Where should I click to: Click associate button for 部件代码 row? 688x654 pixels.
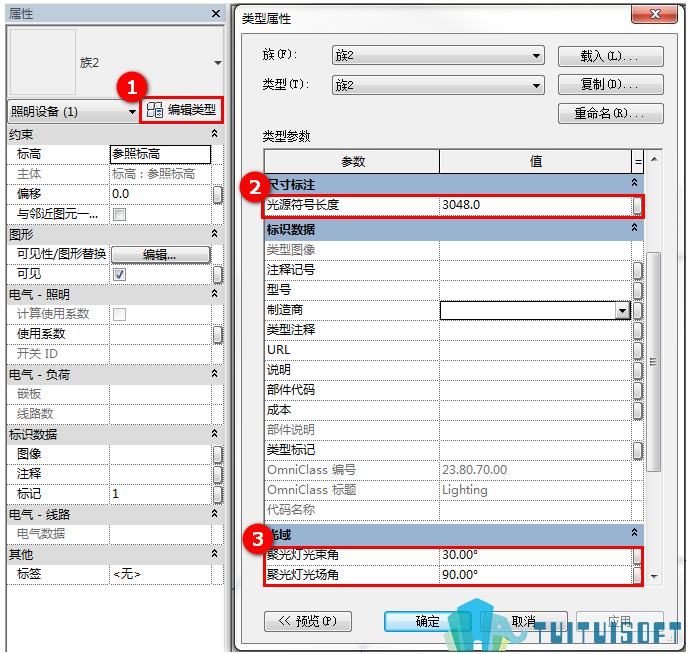(x=638, y=390)
